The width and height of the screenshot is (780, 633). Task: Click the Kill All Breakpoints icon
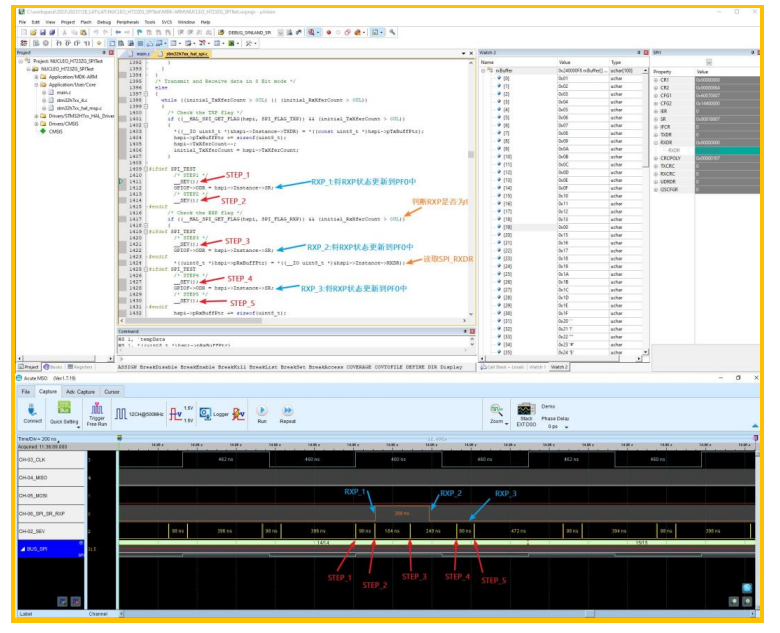(357, 32)
